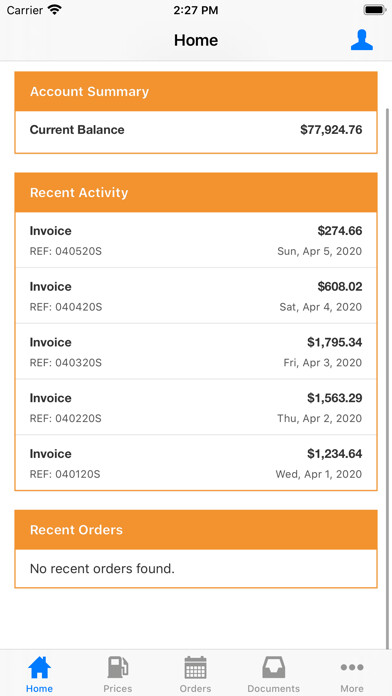Tap the Recent Activity header
392x696 pixels.
[x=196, y=193]
